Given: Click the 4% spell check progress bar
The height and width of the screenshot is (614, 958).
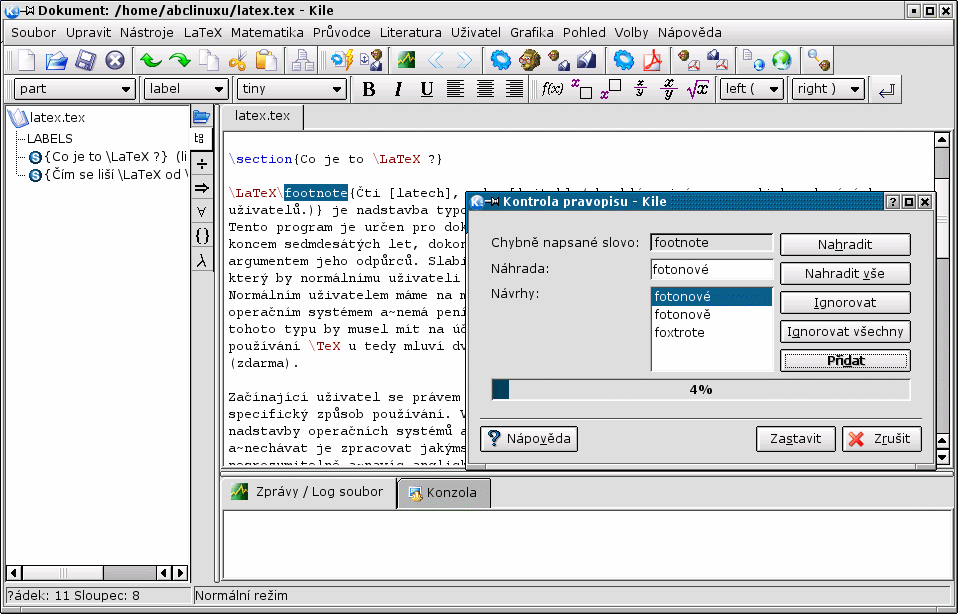Looking at the screenshot, I should [x=701, y=390].
